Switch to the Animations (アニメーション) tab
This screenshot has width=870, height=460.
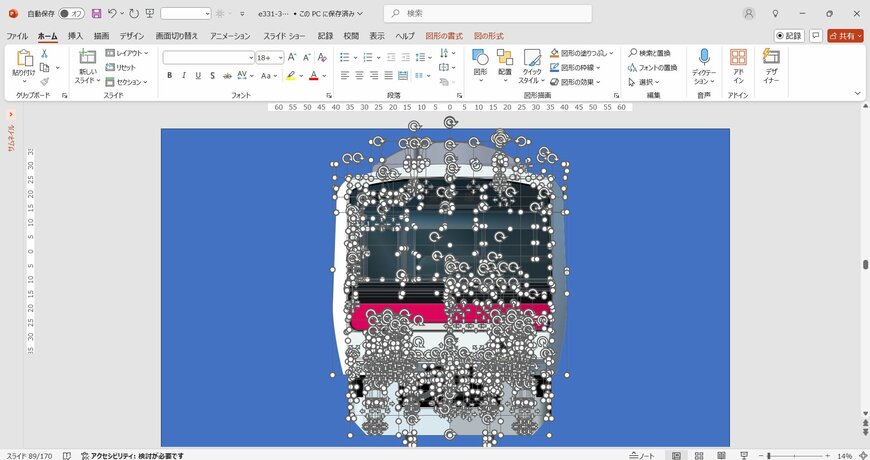tap(232, 36)
